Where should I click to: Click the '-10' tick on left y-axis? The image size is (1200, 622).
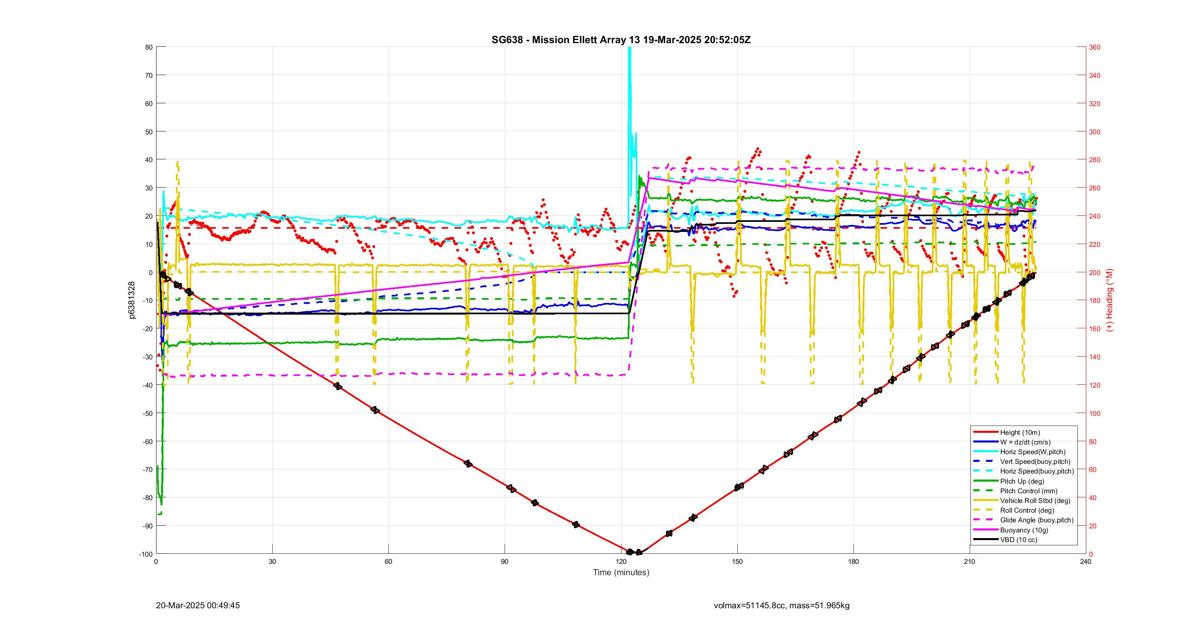click(146, 300)
